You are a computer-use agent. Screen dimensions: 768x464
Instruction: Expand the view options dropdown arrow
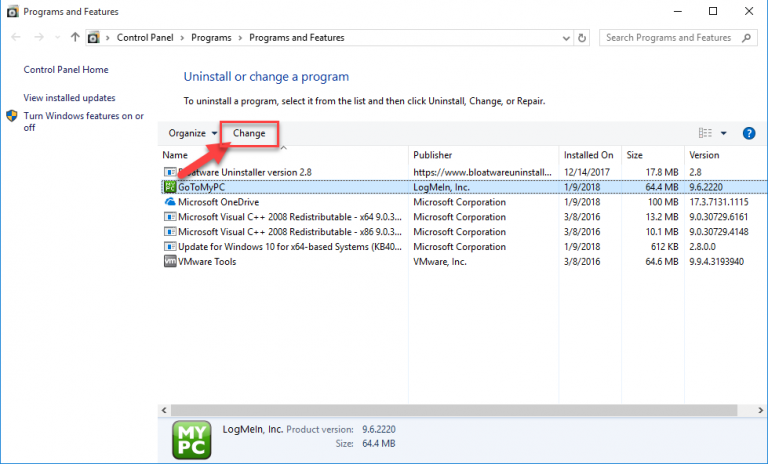pos(723,133)
